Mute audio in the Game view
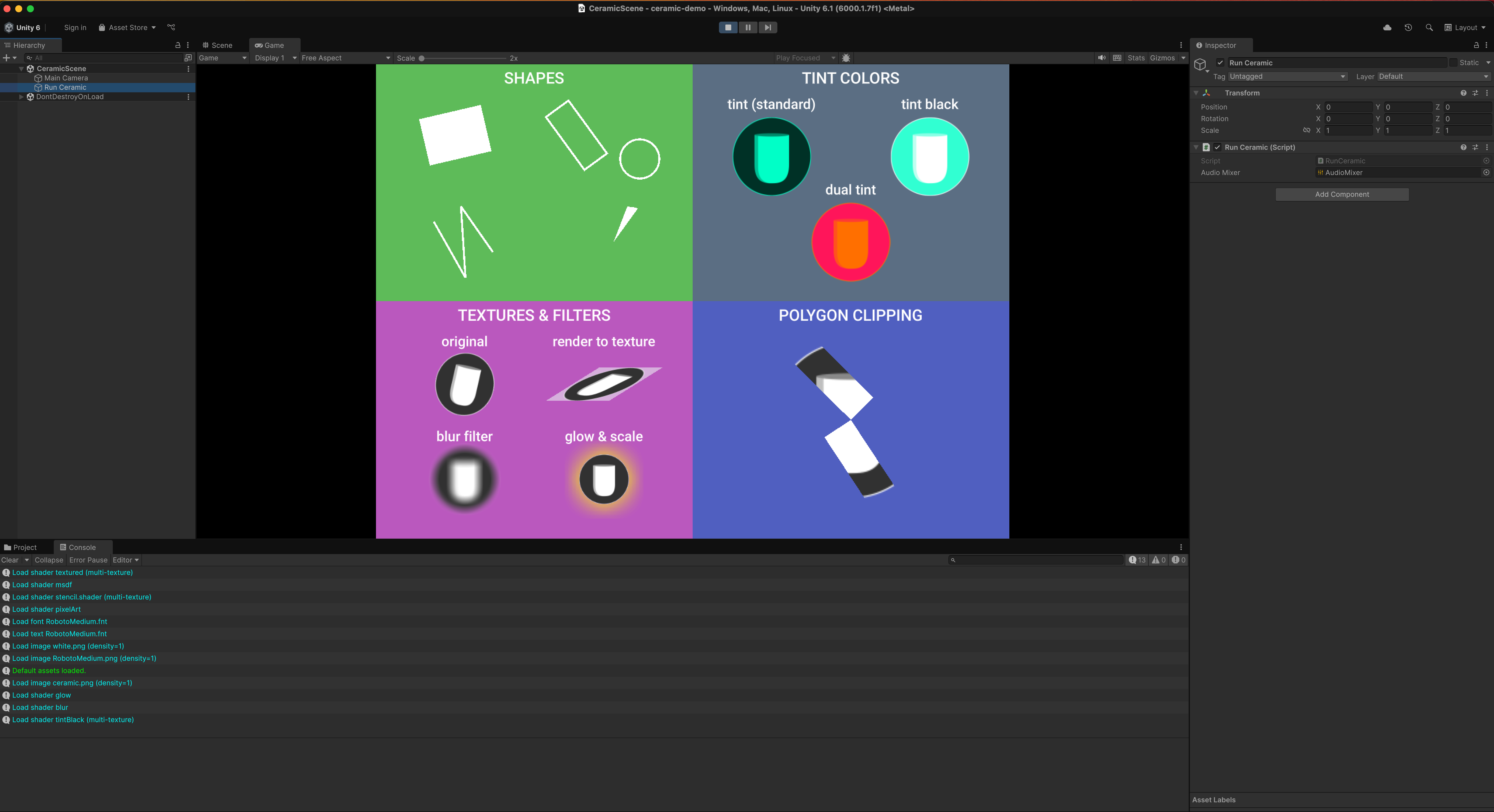 1101,58
